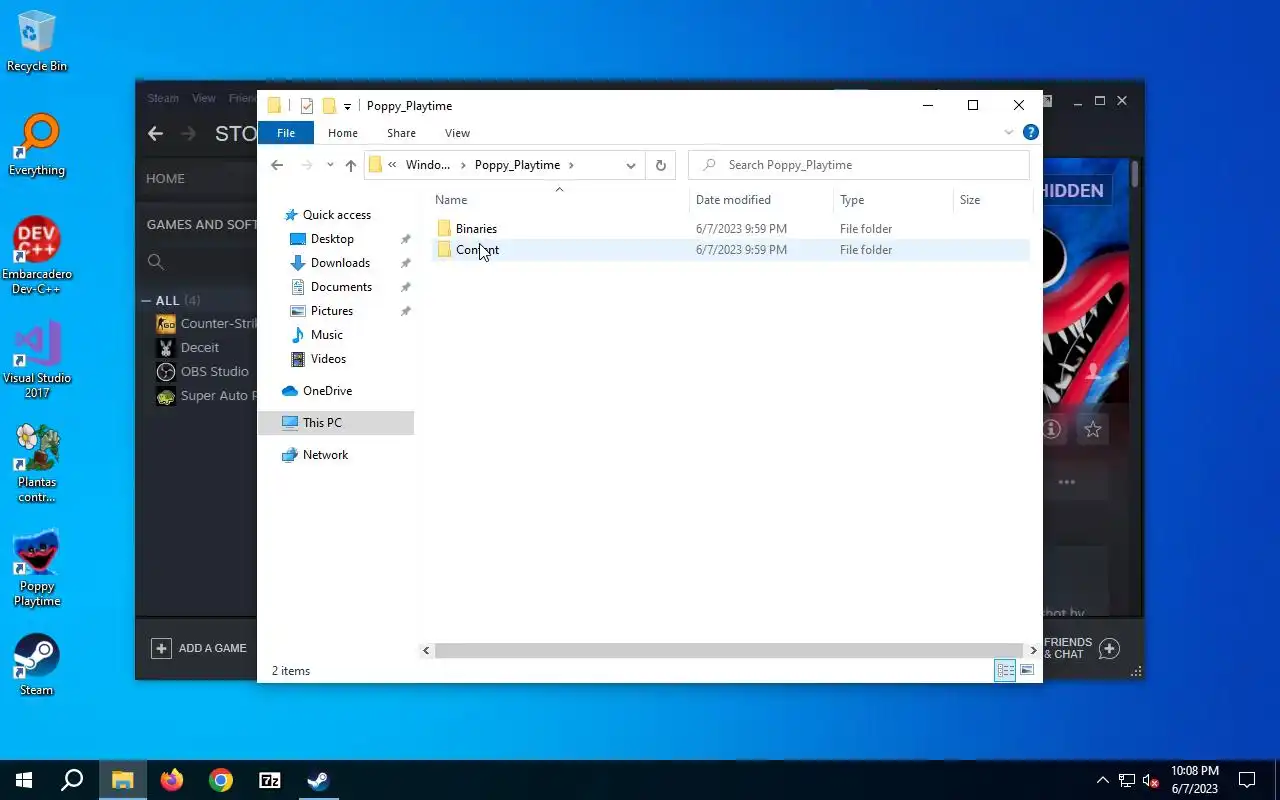Viewport: 1280px width, 800px height.
Task: Click Steam library search magnifier icon
Action: (155, 262)
